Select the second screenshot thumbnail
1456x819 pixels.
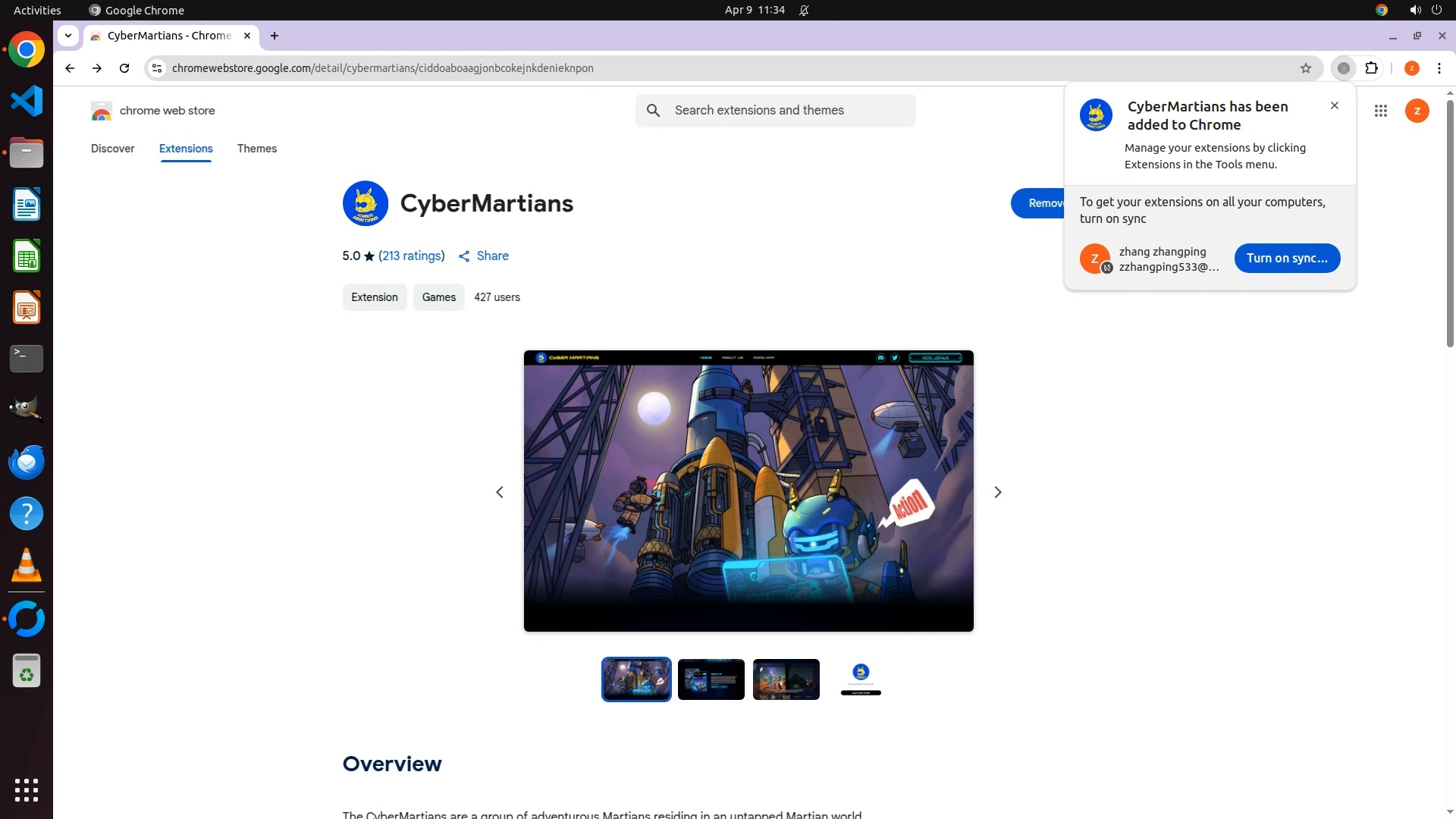711,679
